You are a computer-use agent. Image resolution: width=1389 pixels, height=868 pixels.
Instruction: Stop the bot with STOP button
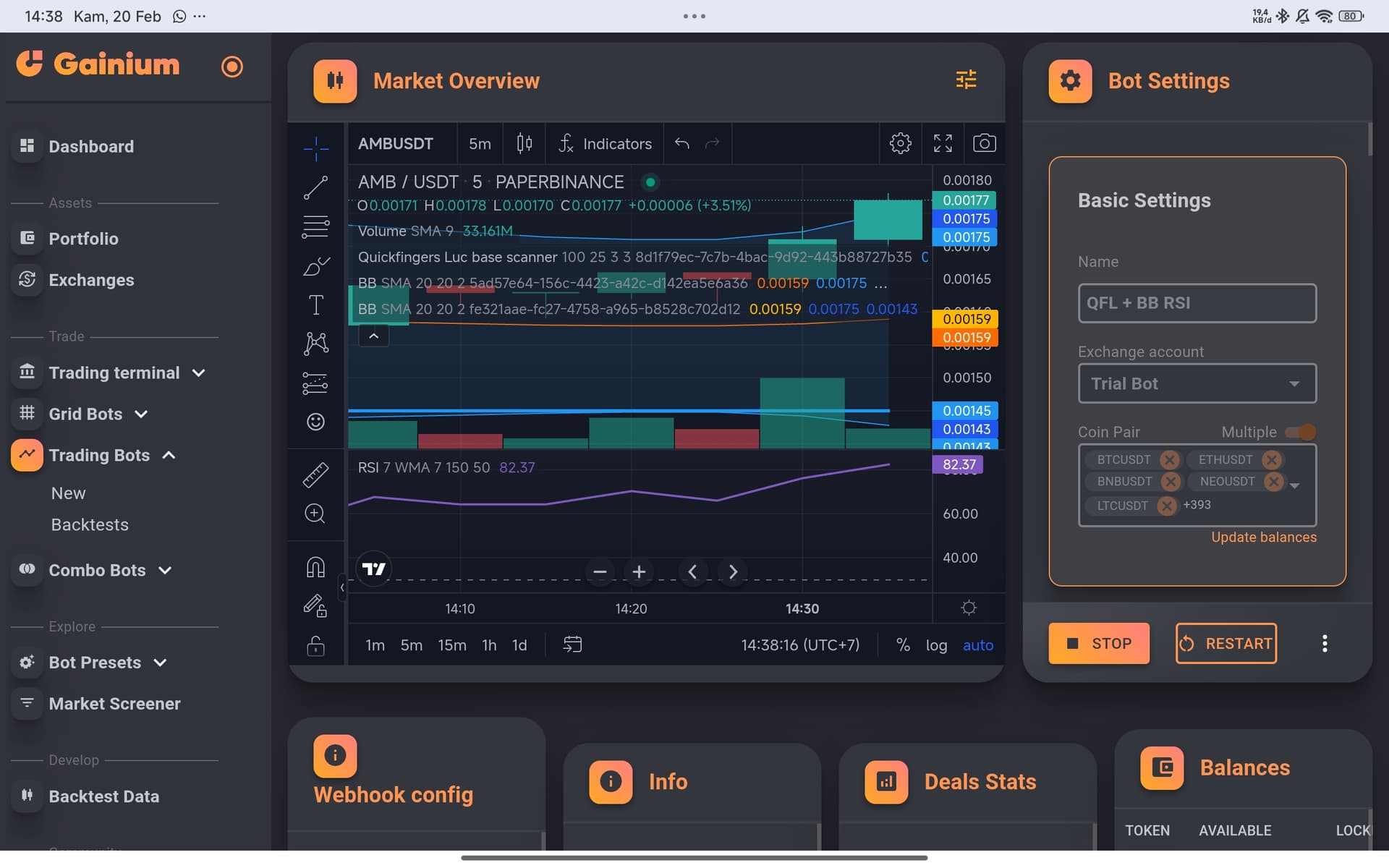(1098, 643)
